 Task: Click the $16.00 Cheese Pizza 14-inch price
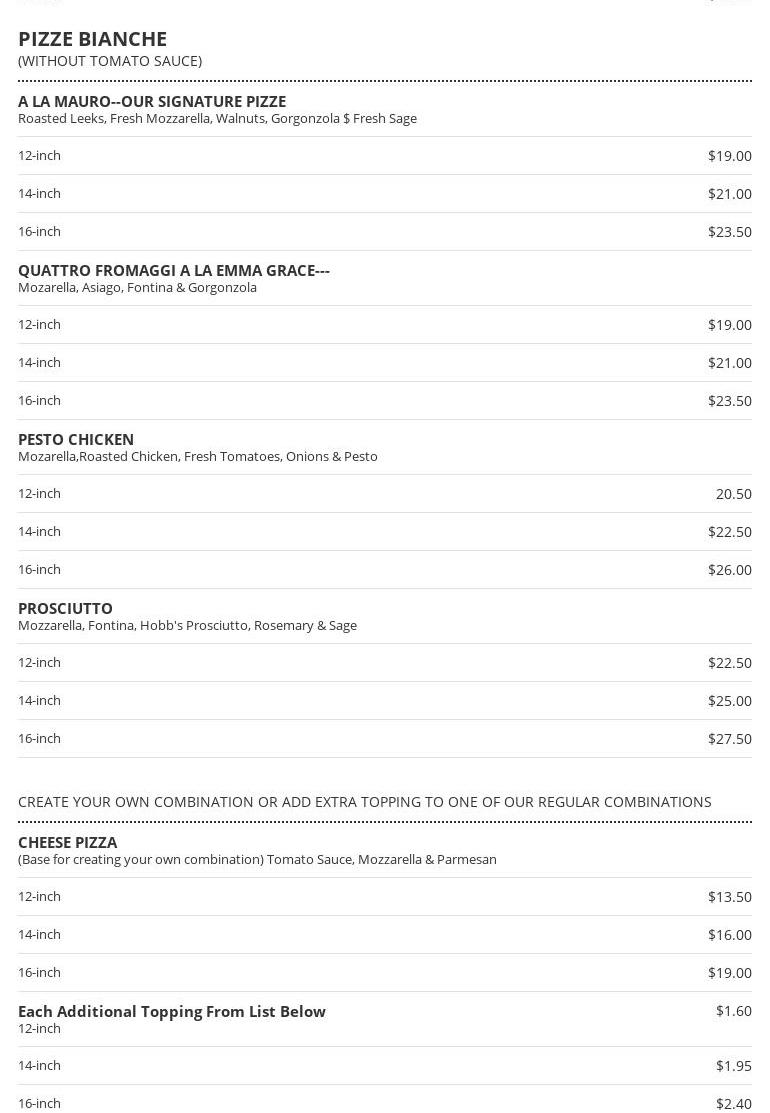click(x=729, y=934)
